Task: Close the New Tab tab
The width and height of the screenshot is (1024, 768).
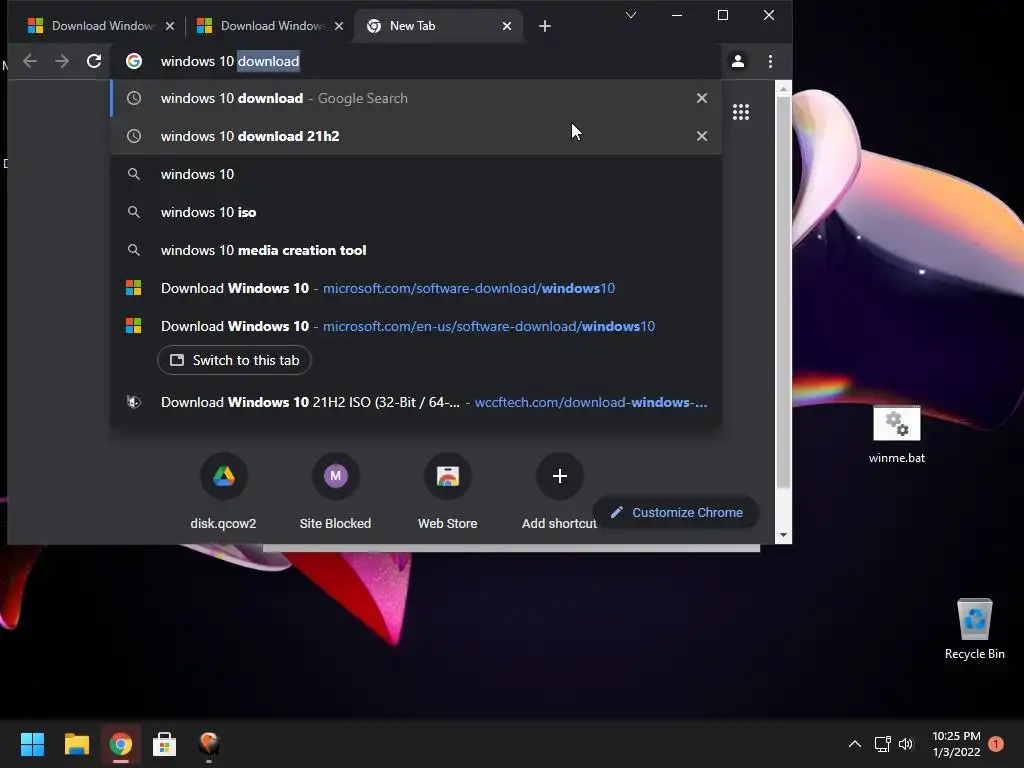Action: pos(507,26)
